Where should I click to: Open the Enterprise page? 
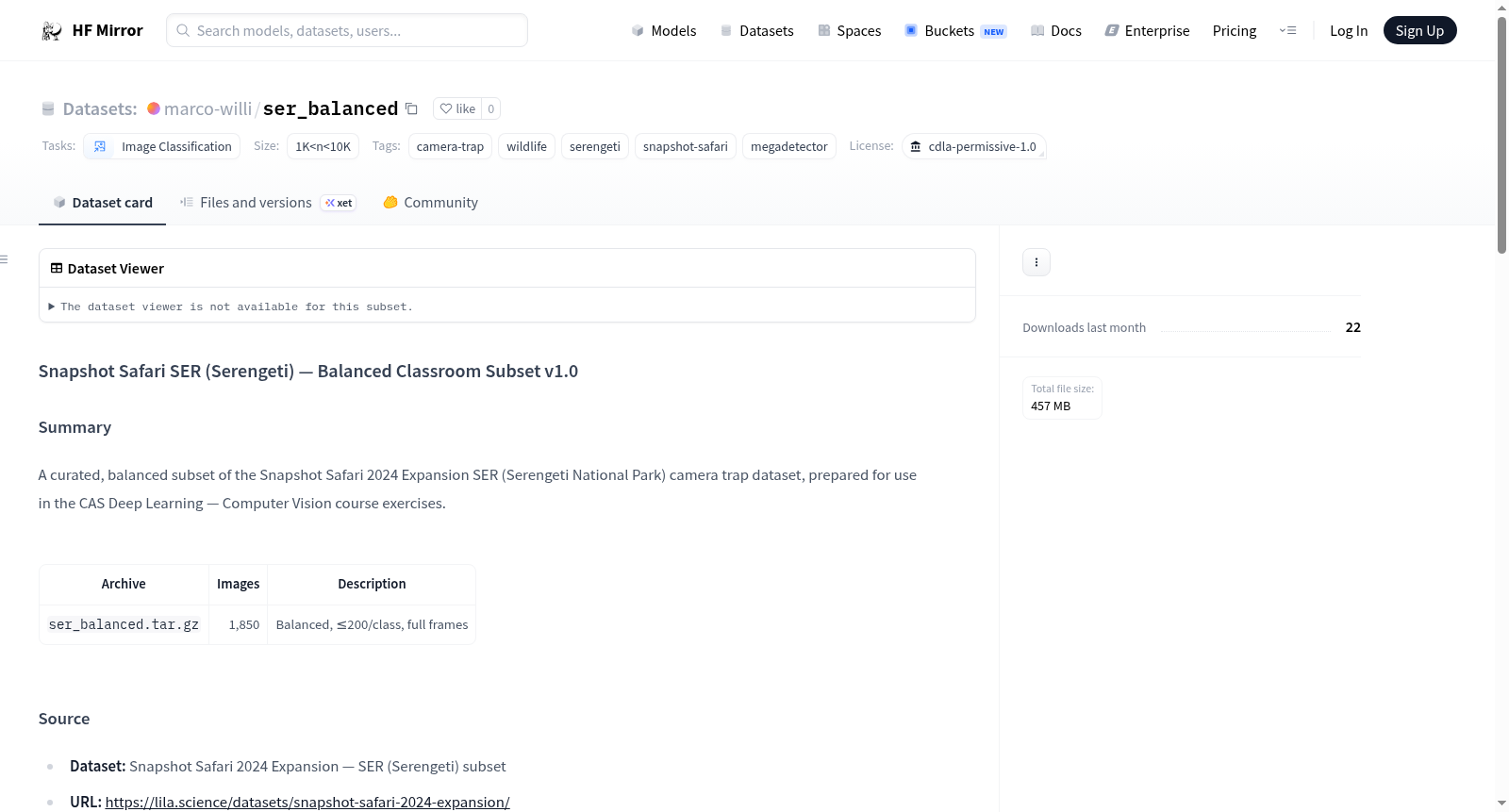pos(1148,30)
